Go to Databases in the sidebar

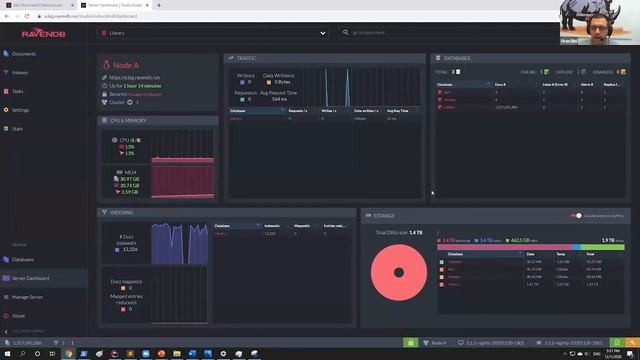(22, 260)
